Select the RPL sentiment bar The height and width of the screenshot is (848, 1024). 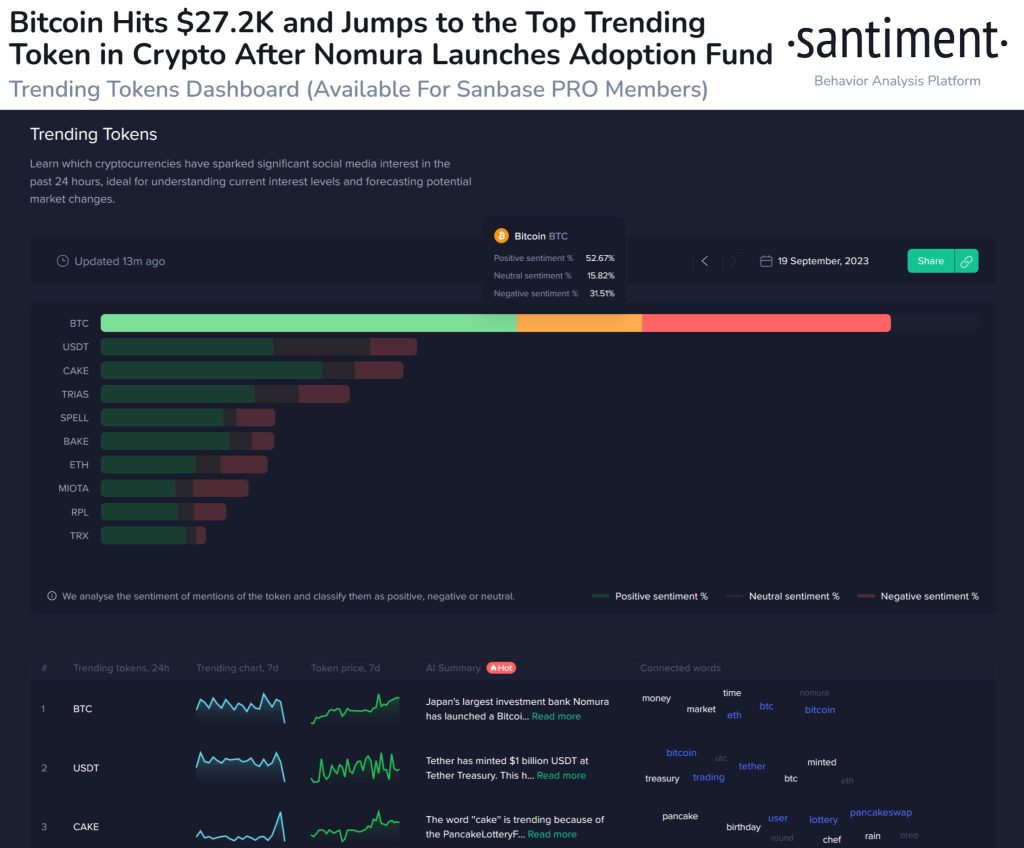pyautogui.click(x=163, y=512)
